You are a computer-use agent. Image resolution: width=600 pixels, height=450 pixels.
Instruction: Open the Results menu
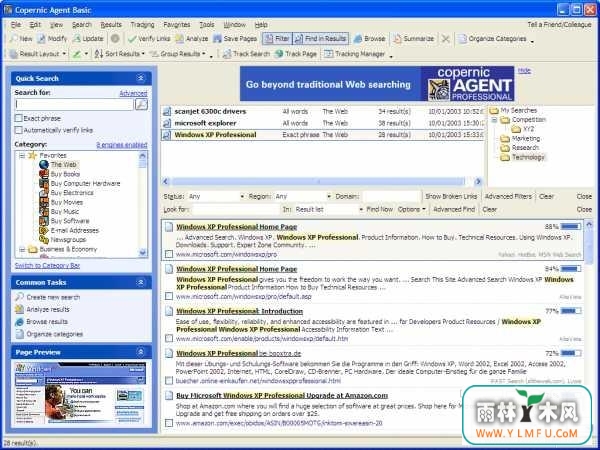point(111,24)
